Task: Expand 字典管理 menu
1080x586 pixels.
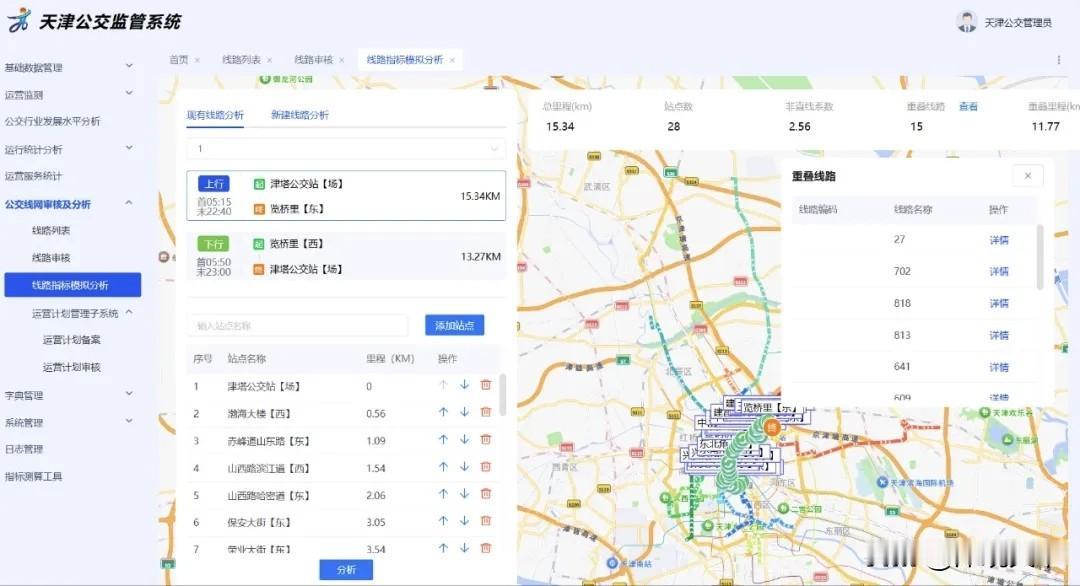Action: [129, 394]
